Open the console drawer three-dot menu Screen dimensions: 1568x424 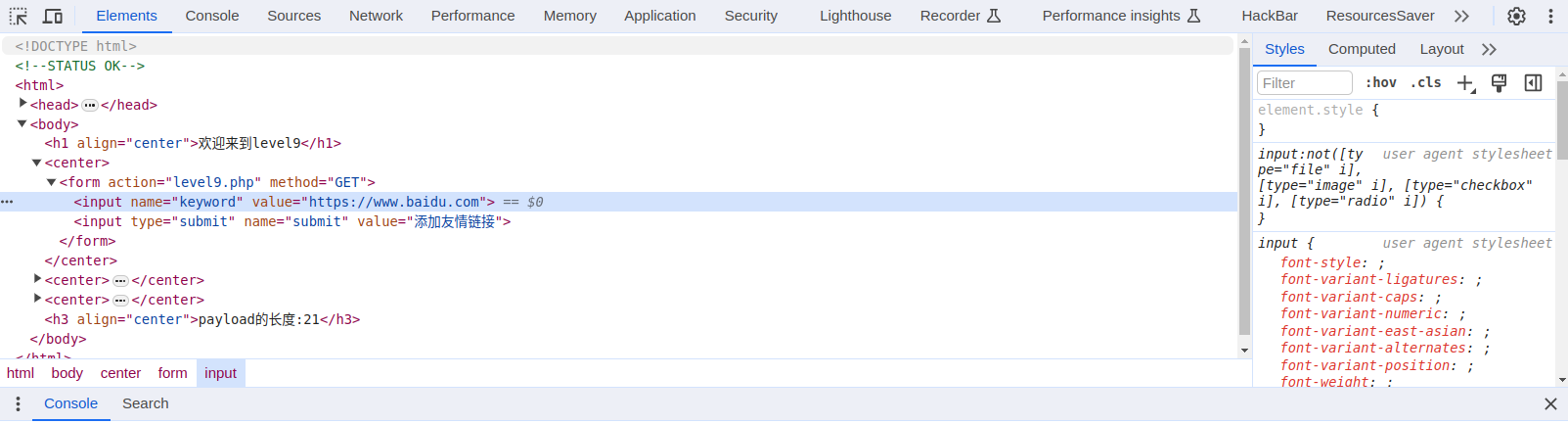[x=18, y=403]
